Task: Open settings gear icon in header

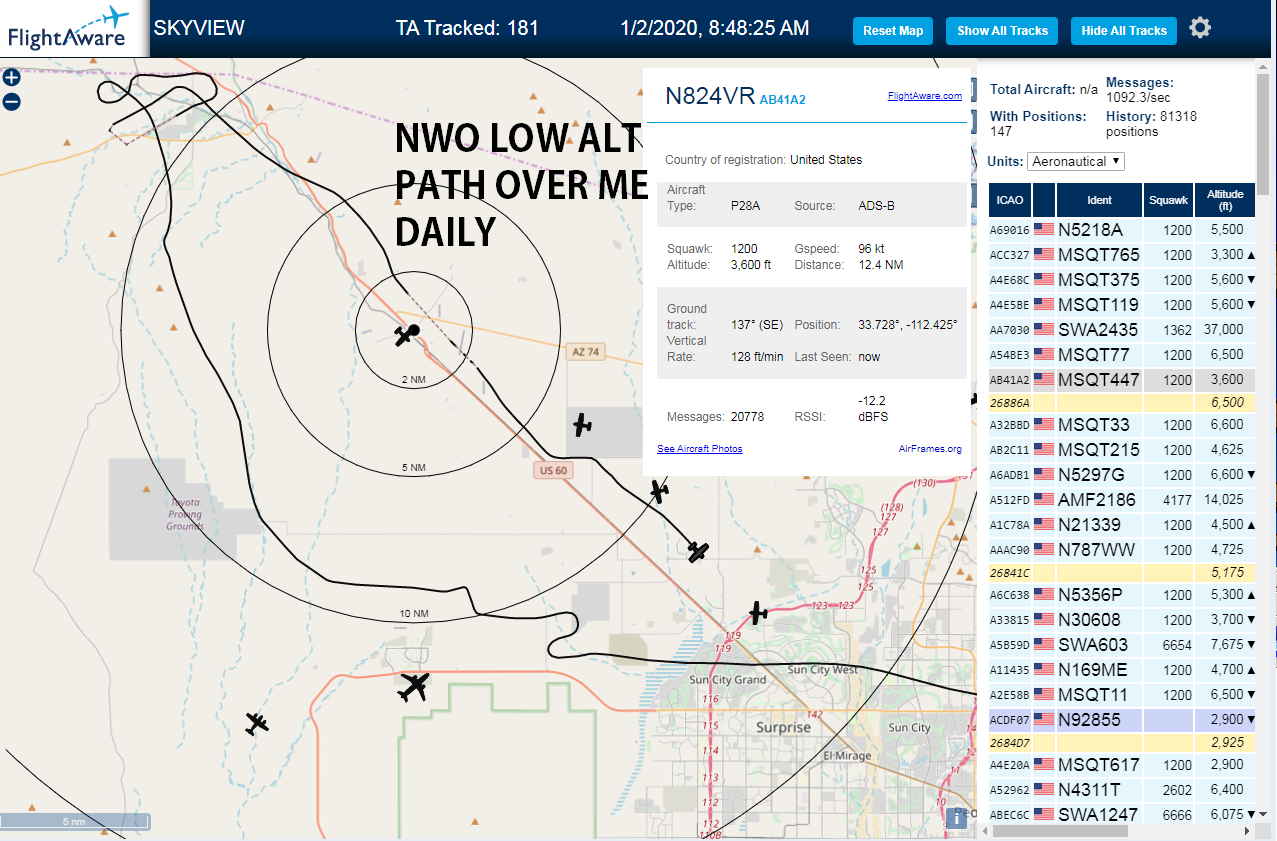Action: point(1200,28)
